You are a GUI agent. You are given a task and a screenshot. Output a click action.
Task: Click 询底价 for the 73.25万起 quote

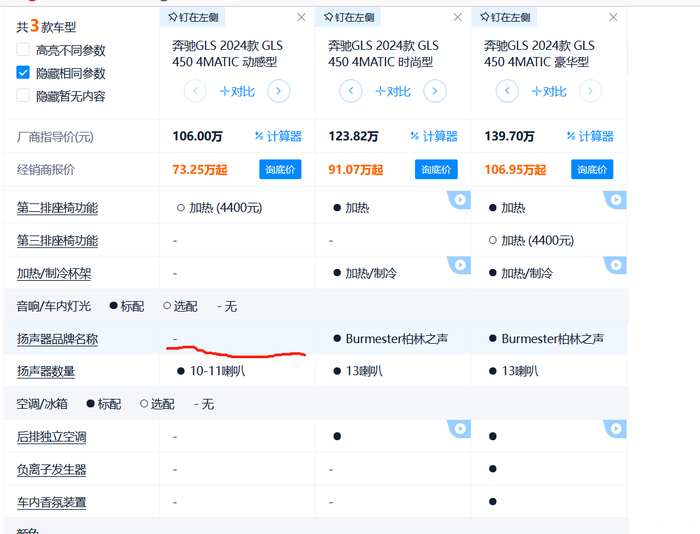click(x=280, y=169)
